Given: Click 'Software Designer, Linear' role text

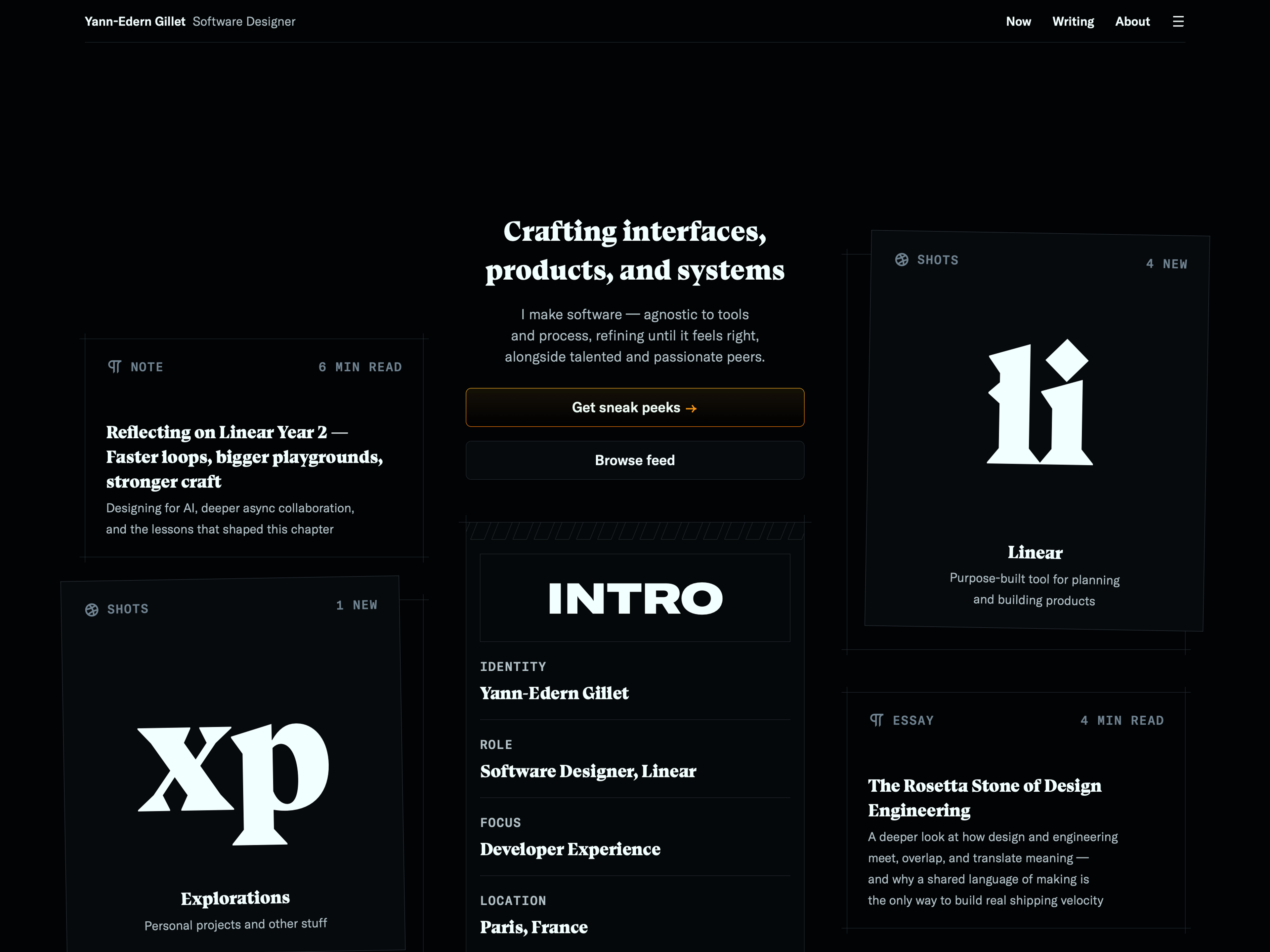Looking at the screenshot, I should coord(588,771).
